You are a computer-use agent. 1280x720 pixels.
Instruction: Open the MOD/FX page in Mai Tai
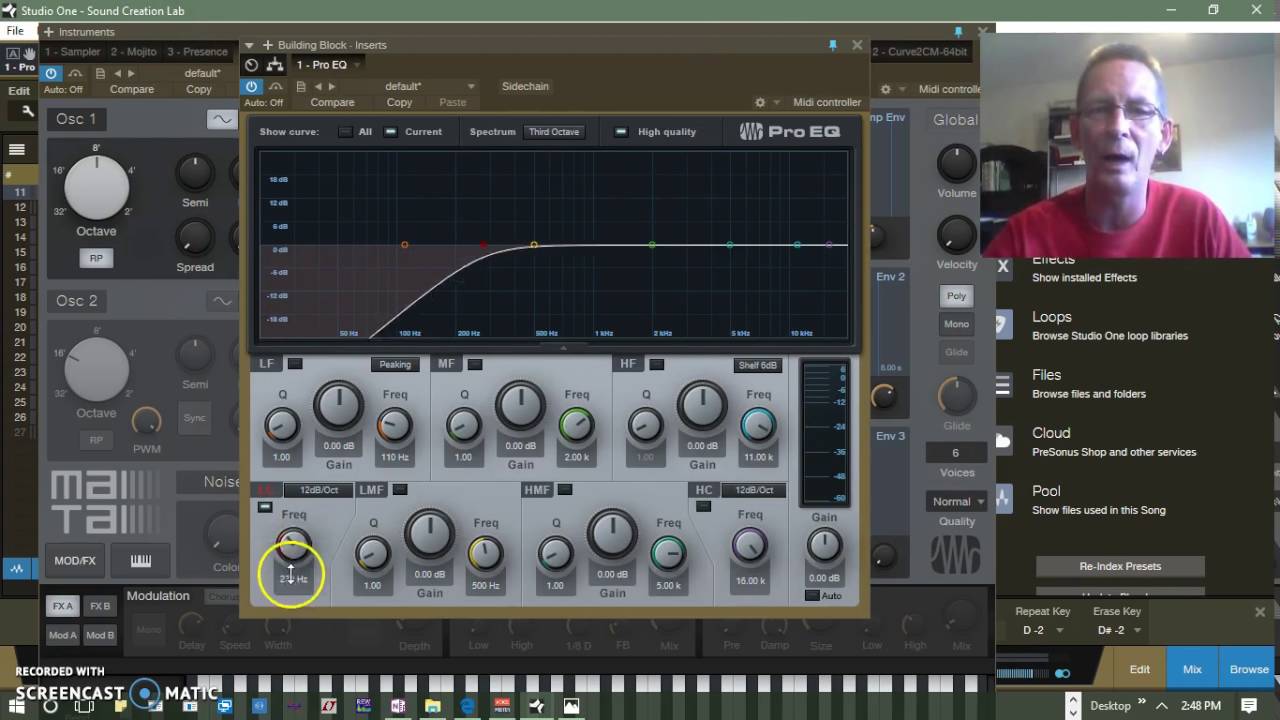(x=75, y=560)
